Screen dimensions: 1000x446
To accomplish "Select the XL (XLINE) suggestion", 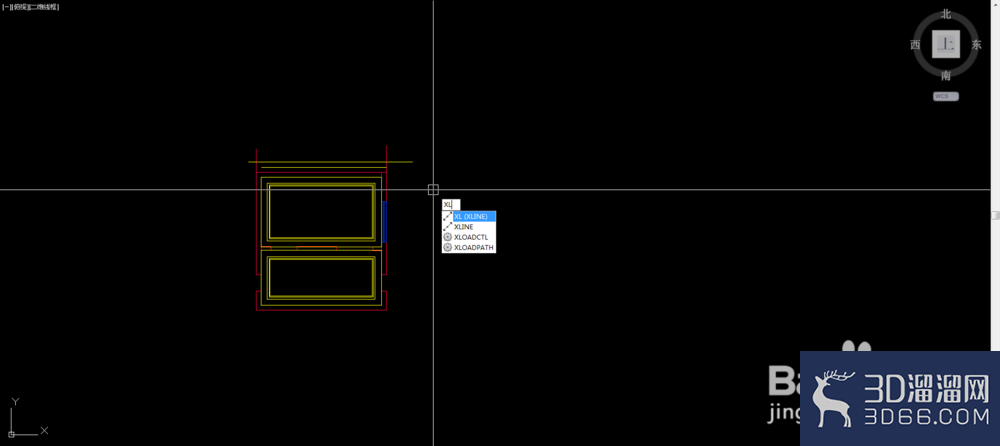I will click(x=469, y=216).
